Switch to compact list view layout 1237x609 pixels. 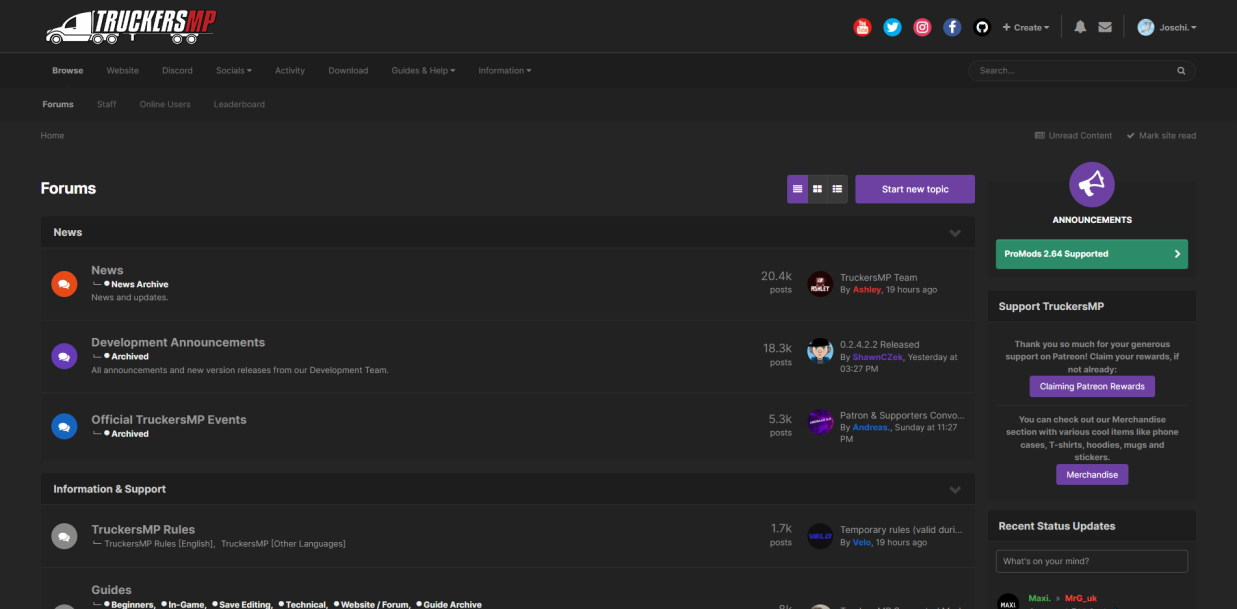tap(836, 188)
